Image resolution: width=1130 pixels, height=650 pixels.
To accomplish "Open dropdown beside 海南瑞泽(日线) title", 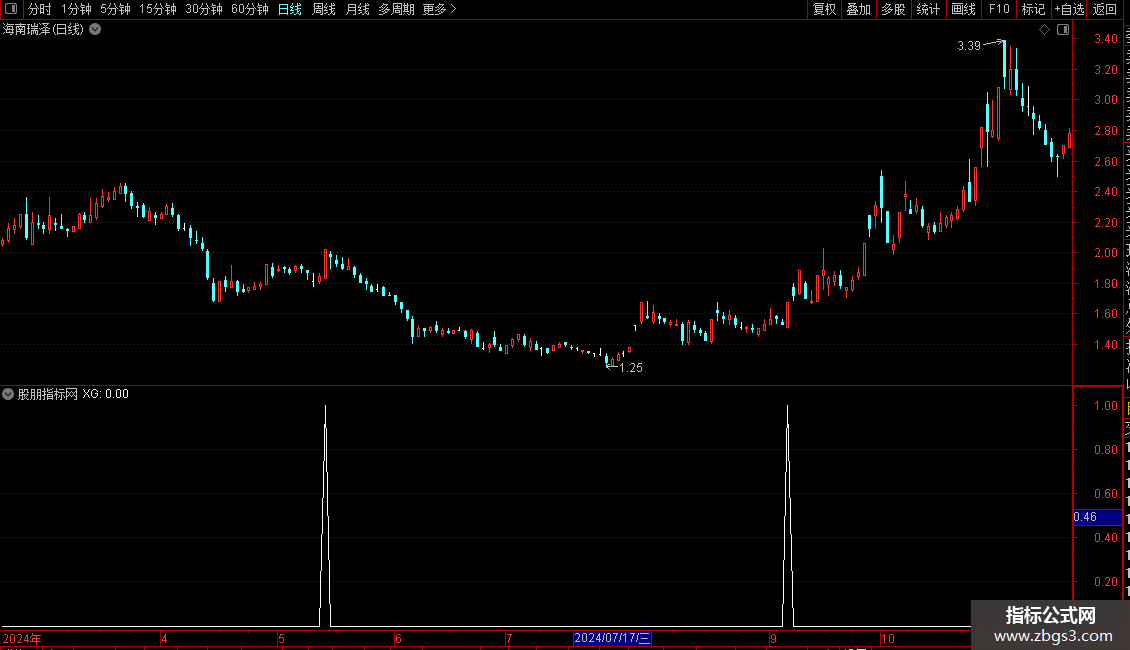I will pos(95,30).
